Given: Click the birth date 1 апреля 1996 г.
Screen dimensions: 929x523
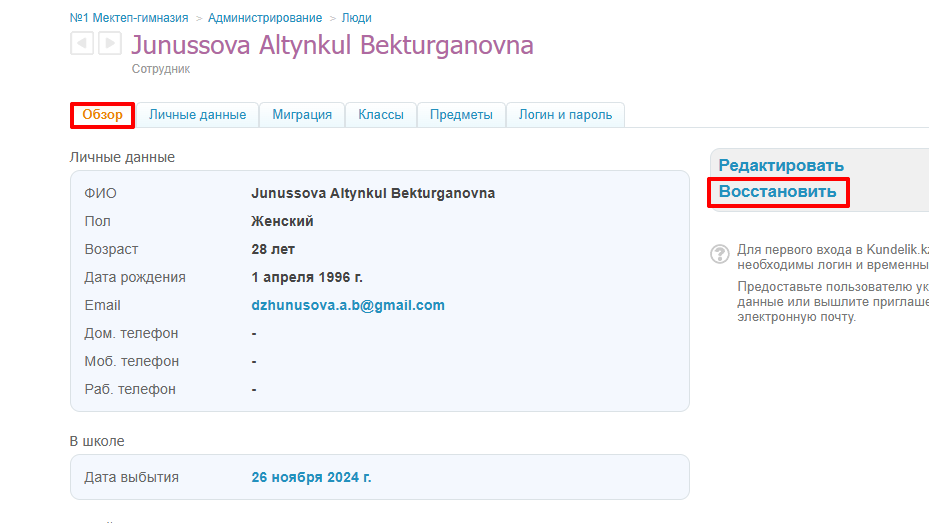Looking at the screenshot, I should click(x=307, y=277).
